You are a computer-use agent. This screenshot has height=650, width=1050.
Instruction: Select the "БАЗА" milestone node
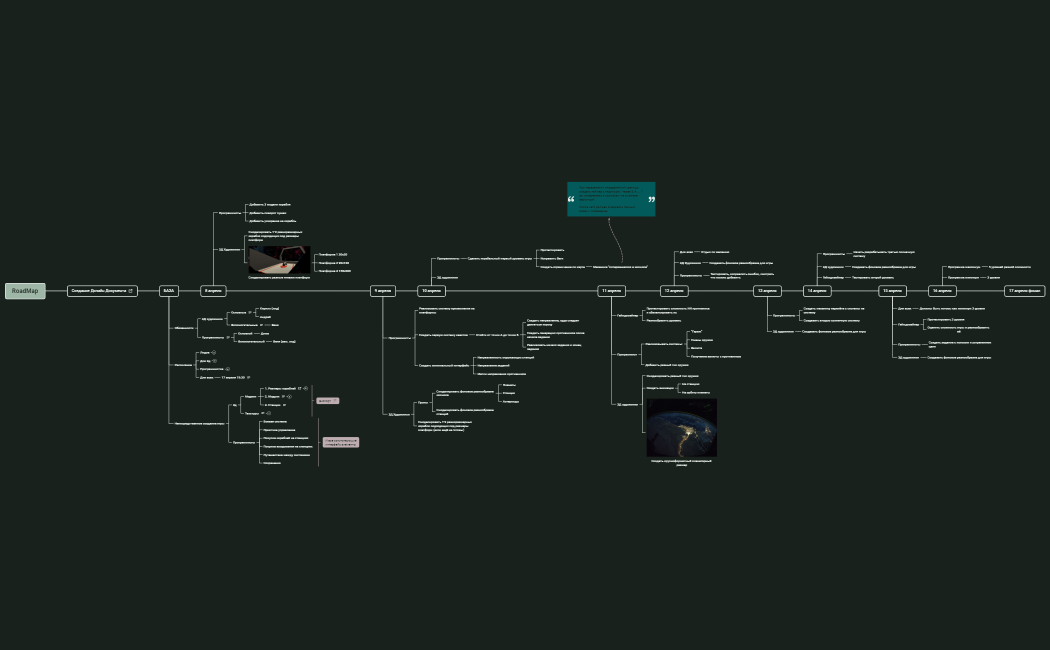pos(167,291)
